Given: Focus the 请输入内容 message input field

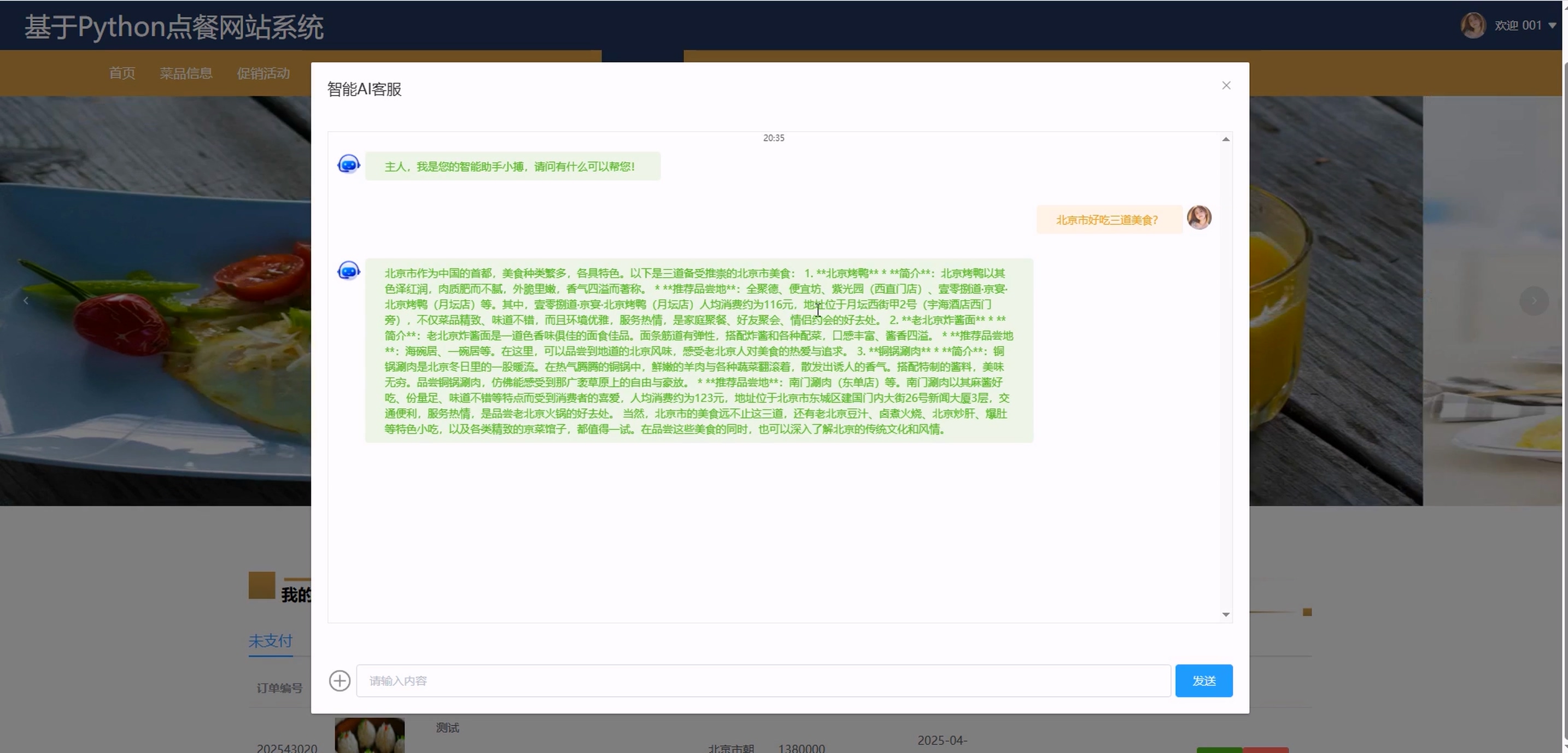Looking at the screenshot, I should [x=763, y=681].
